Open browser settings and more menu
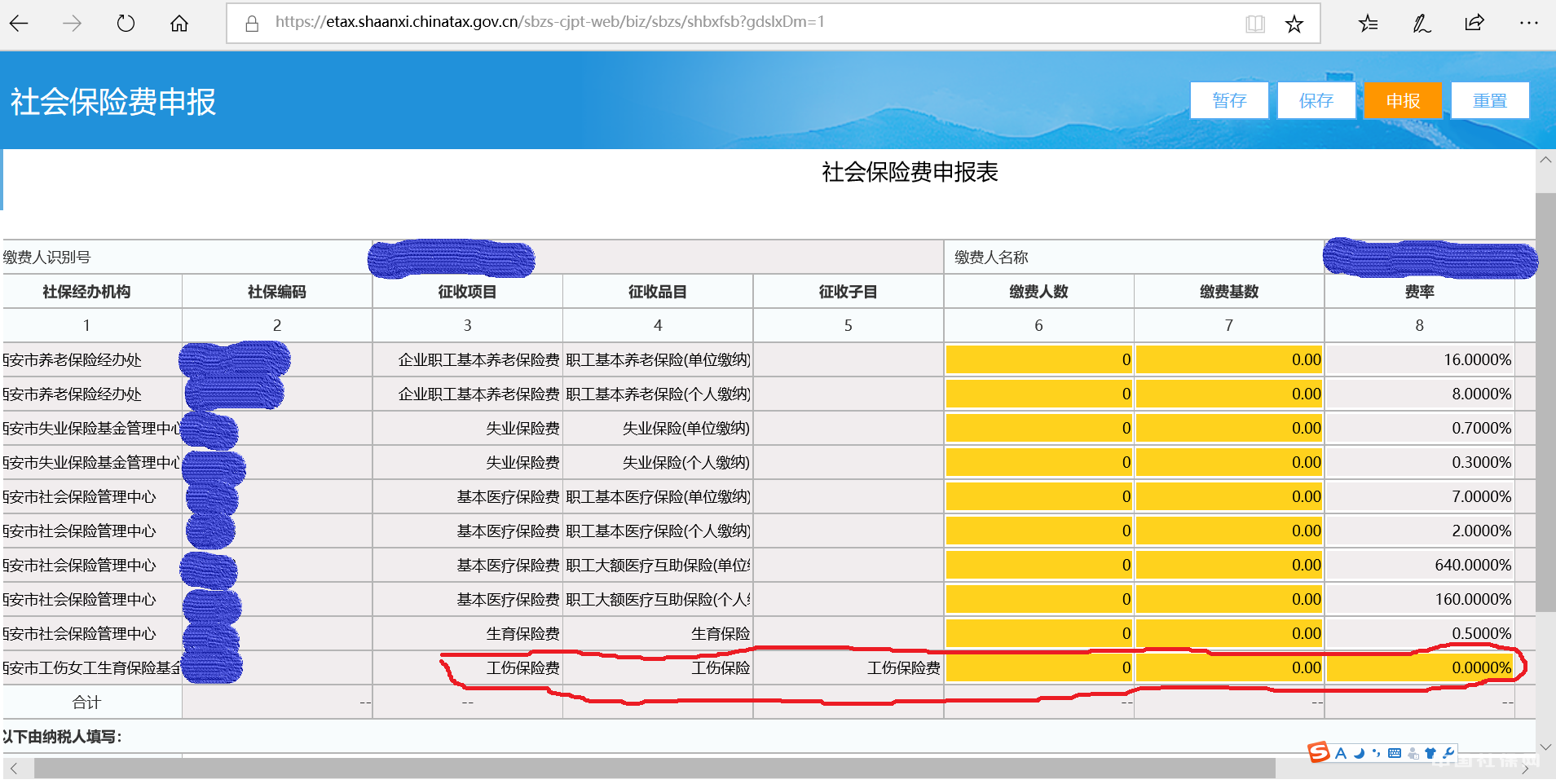 (1528, 24)
